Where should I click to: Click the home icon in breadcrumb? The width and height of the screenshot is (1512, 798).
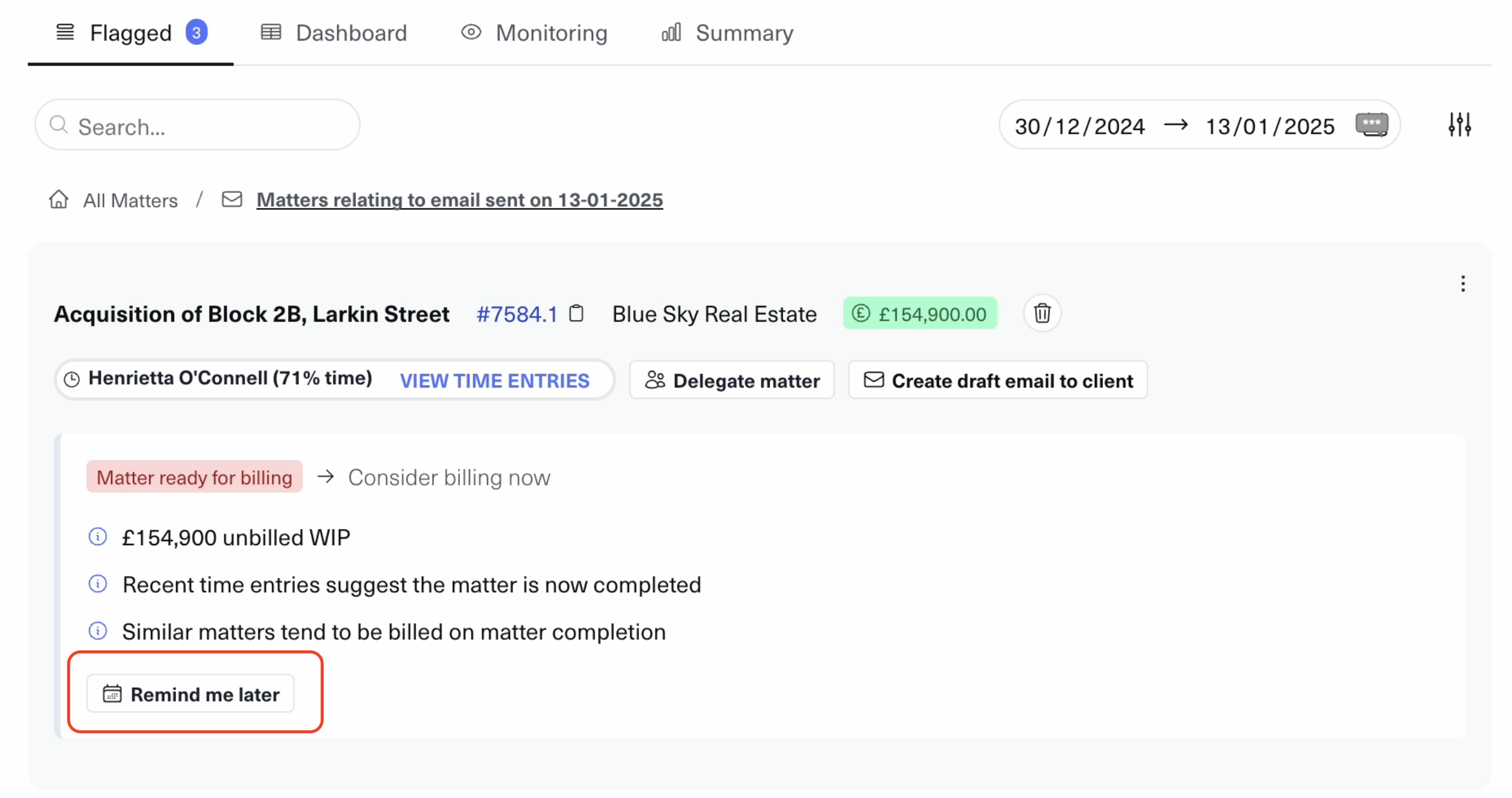[58, 199]
